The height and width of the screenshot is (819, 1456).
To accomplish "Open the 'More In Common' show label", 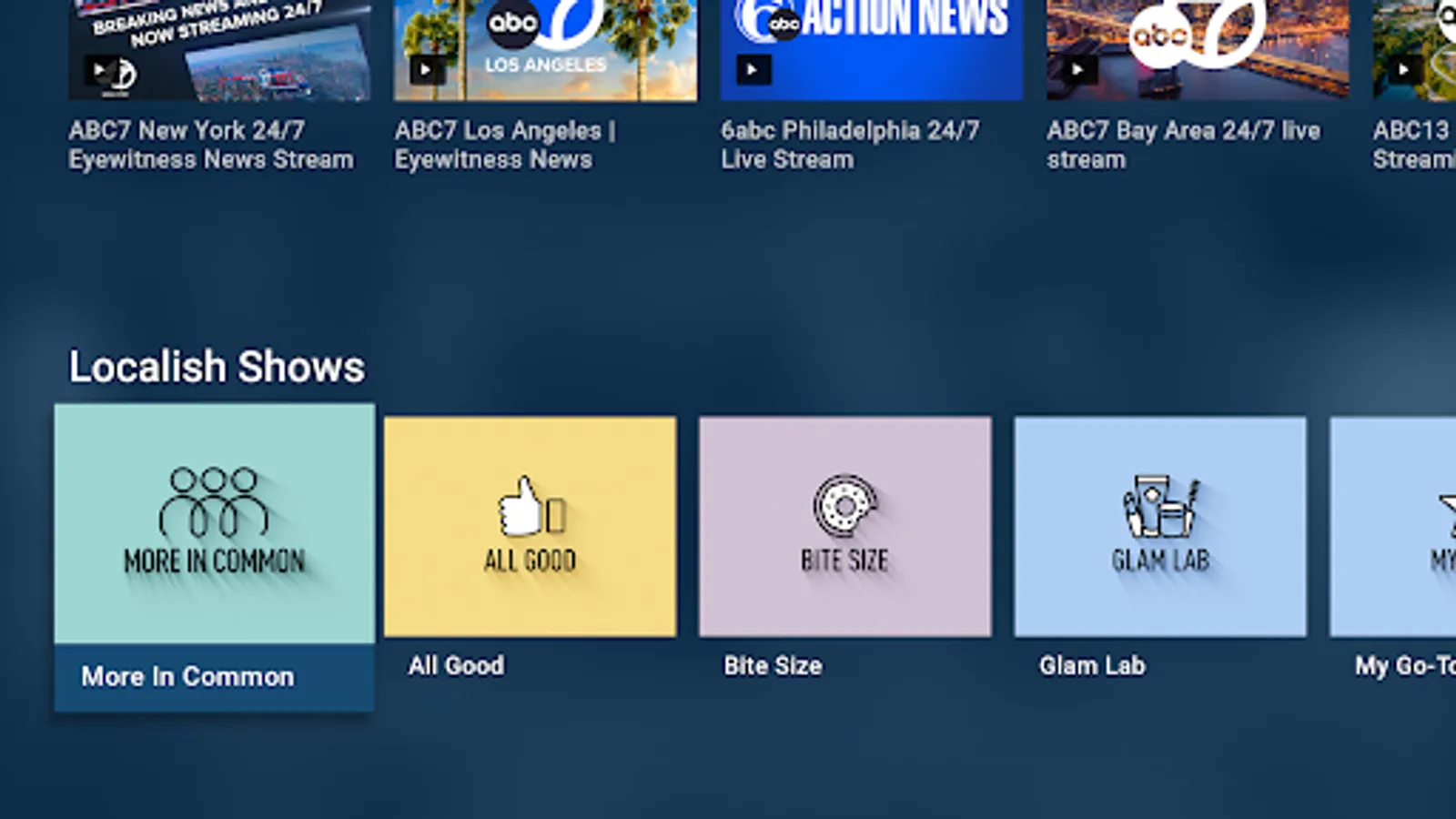I will 187,677.
